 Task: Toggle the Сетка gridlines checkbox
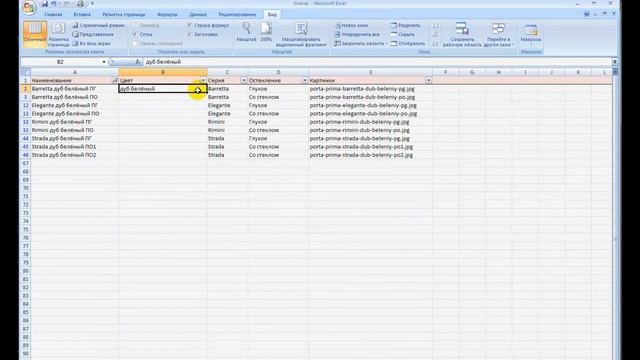135,34
